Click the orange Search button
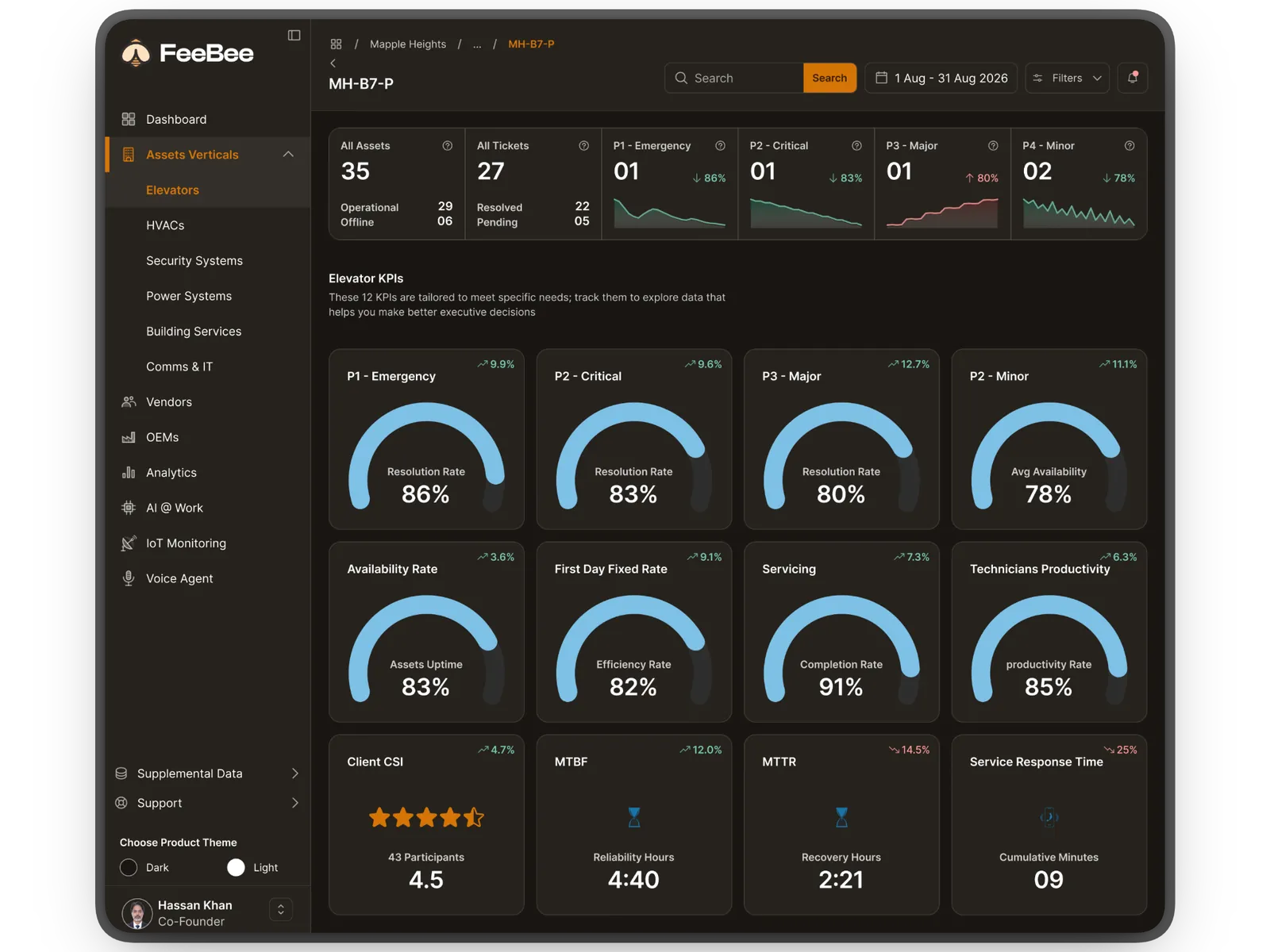1270x952 pixels. pyautogui.click(x=829, y=78)
